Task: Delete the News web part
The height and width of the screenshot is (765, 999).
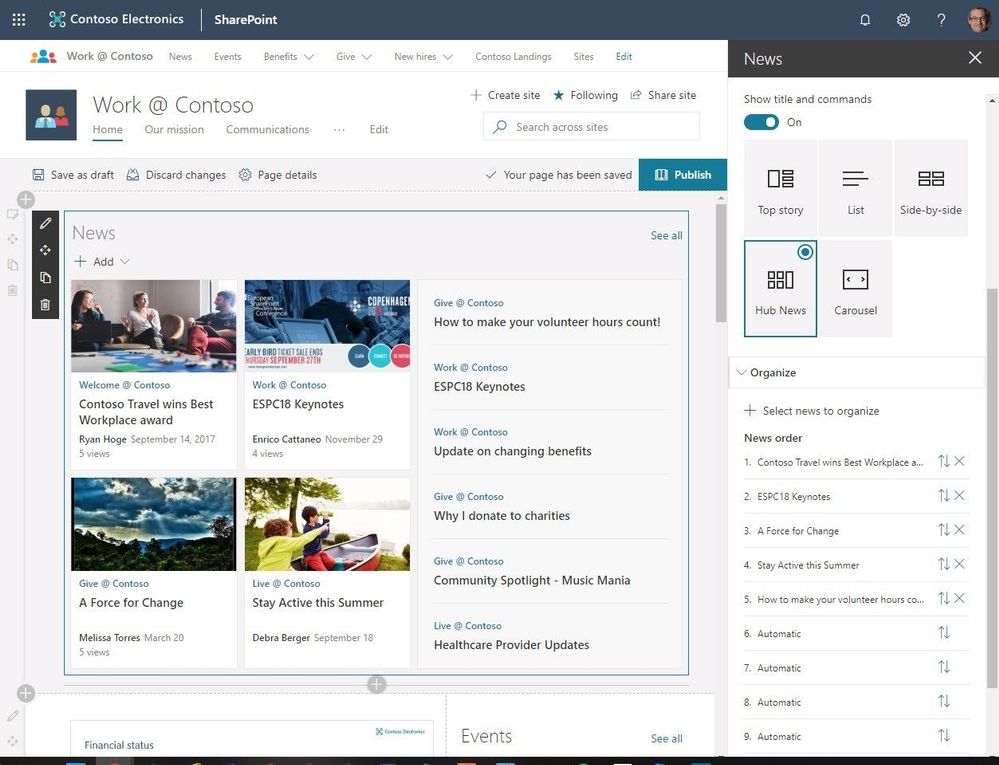Action: (x=46, y=305)
